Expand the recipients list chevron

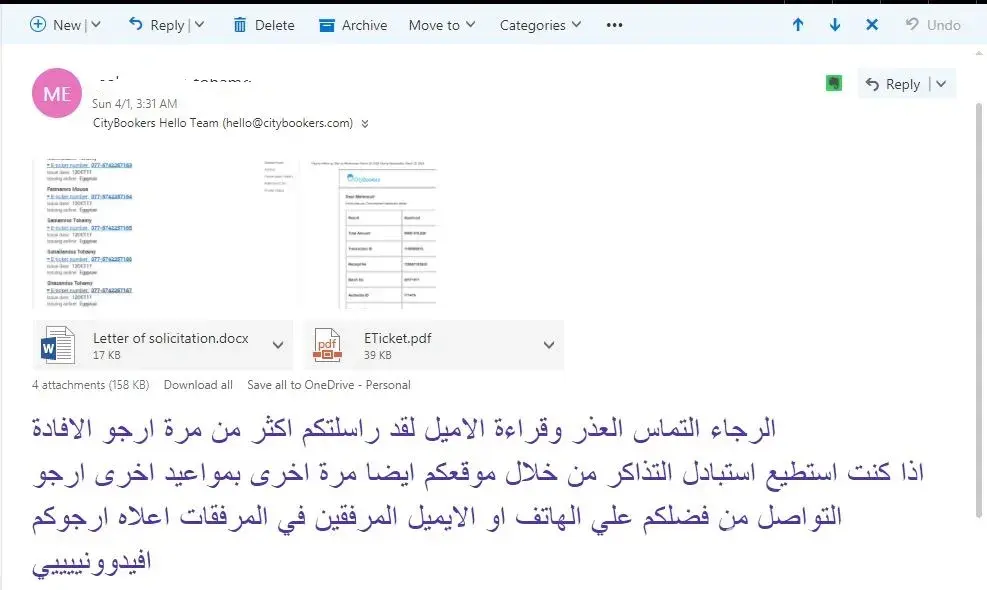[364, 123]
